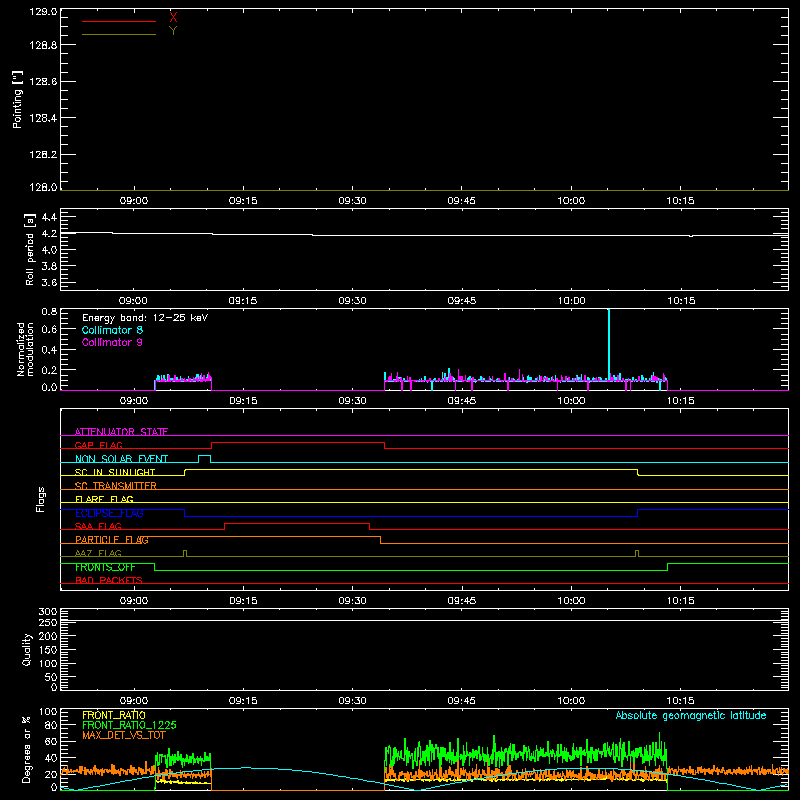The image size is (800, 800).
Task: Click the 'Collimator 9' legend entry
Action: (x=112, y=342)
